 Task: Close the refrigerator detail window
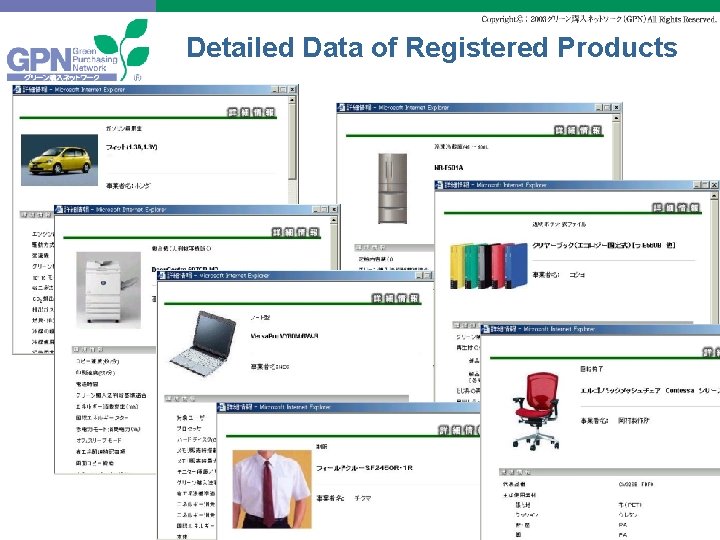[616, 107]
